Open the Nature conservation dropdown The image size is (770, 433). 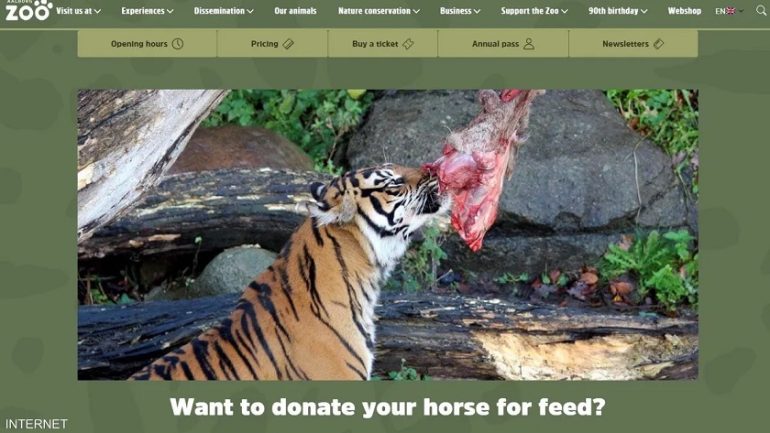click(379, 11)
